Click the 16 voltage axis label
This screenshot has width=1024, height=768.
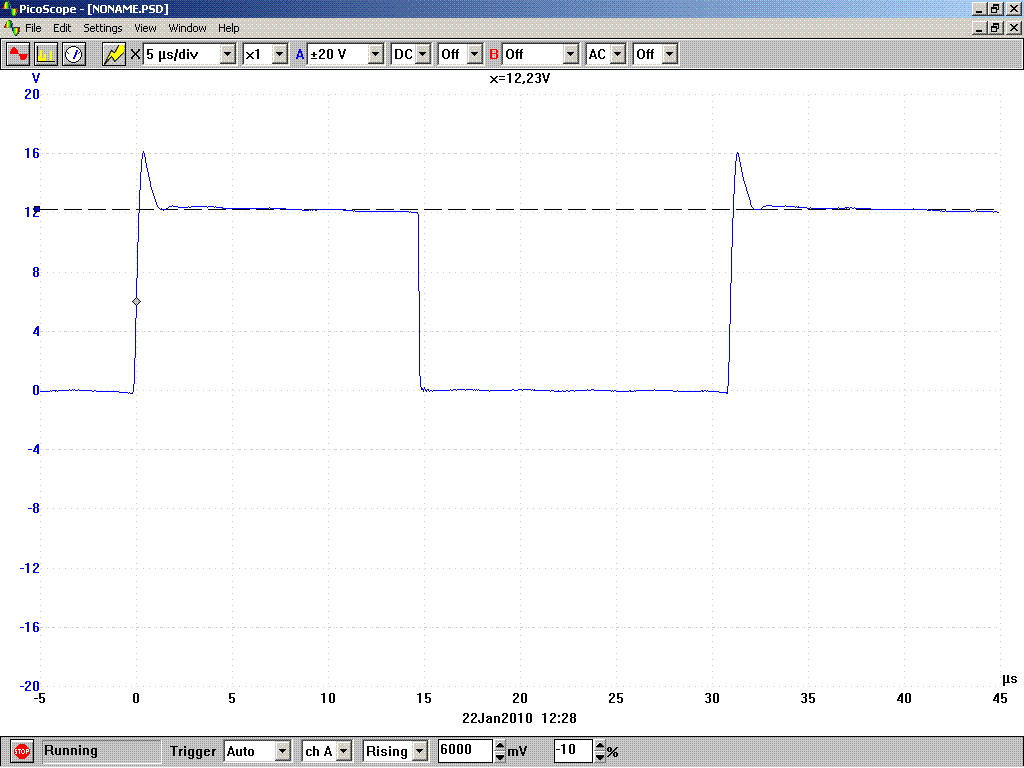pyautogui.click(x=31, y=153)
